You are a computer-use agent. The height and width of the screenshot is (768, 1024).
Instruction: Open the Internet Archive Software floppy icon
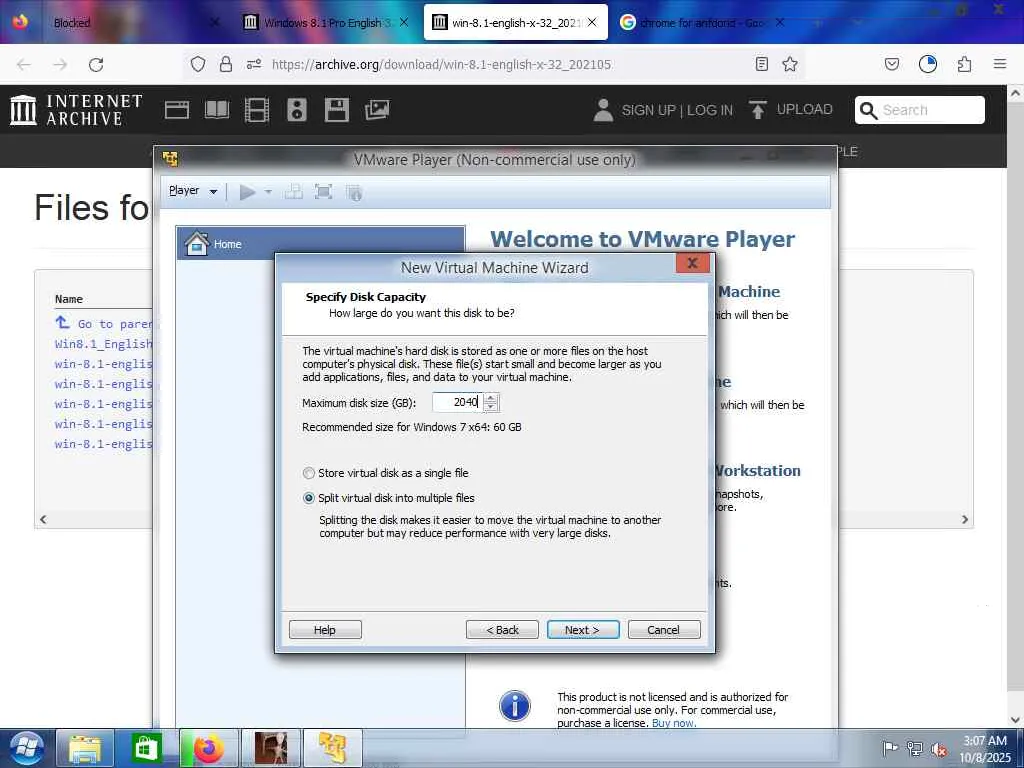[x=337, y=110]
